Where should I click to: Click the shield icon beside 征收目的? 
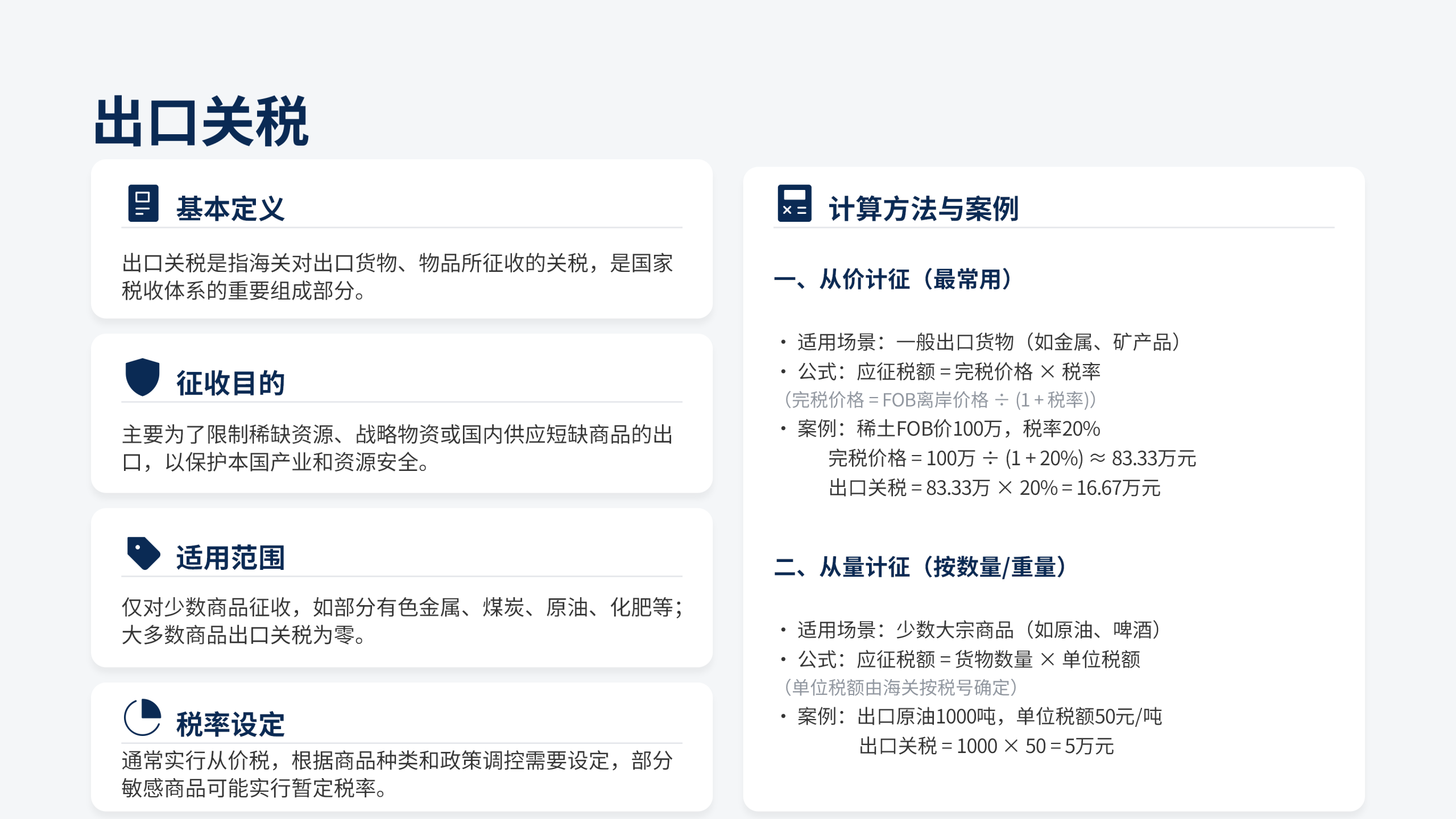click(142, 377)
